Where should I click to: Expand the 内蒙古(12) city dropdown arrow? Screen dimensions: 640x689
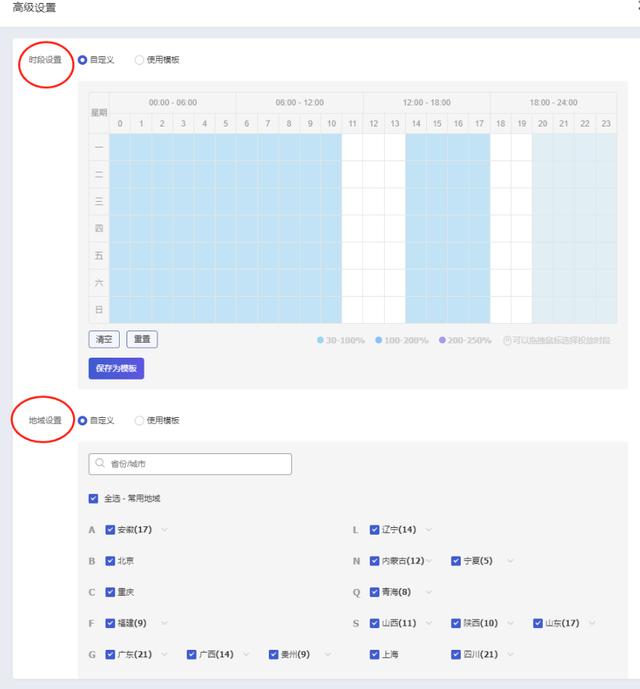(429, 561)
